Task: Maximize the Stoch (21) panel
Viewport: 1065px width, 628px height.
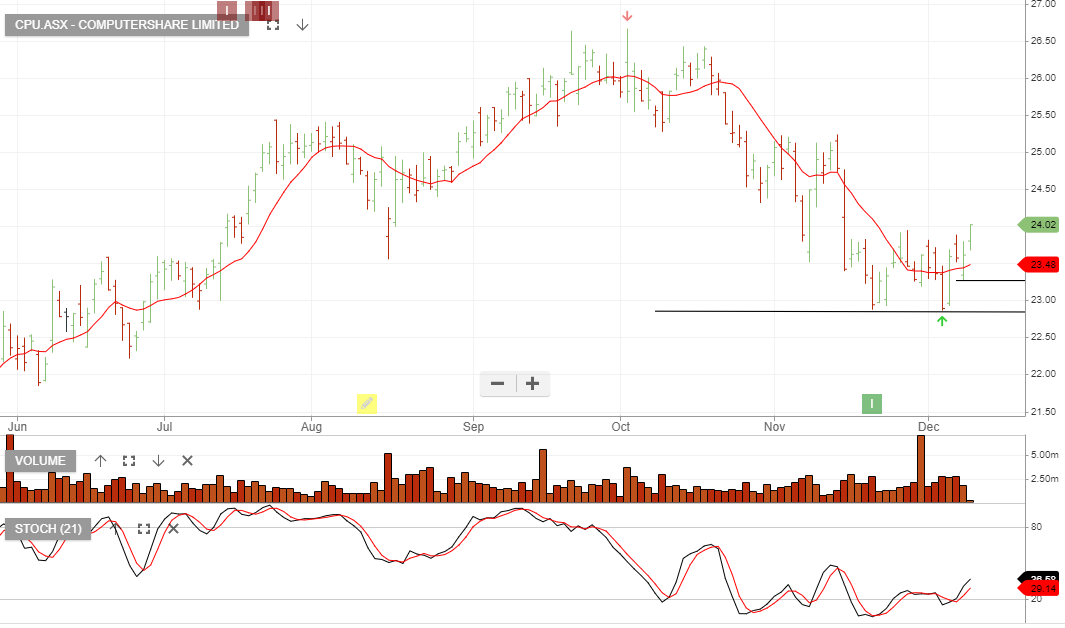Action: tap(143, 528)
